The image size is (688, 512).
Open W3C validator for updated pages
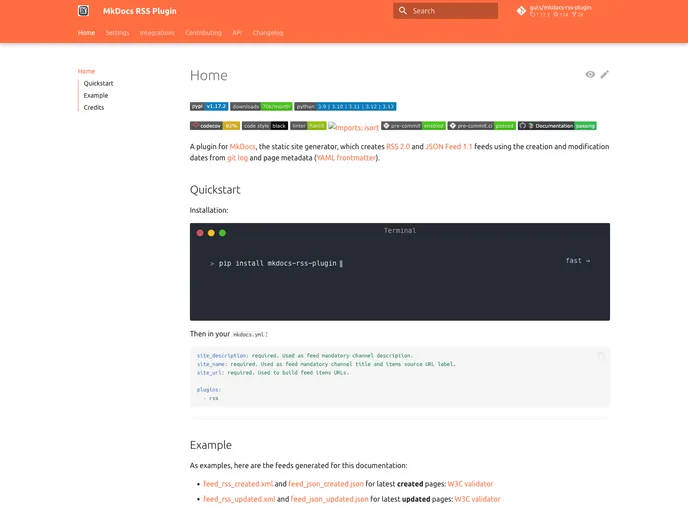(x=477, y=499)
